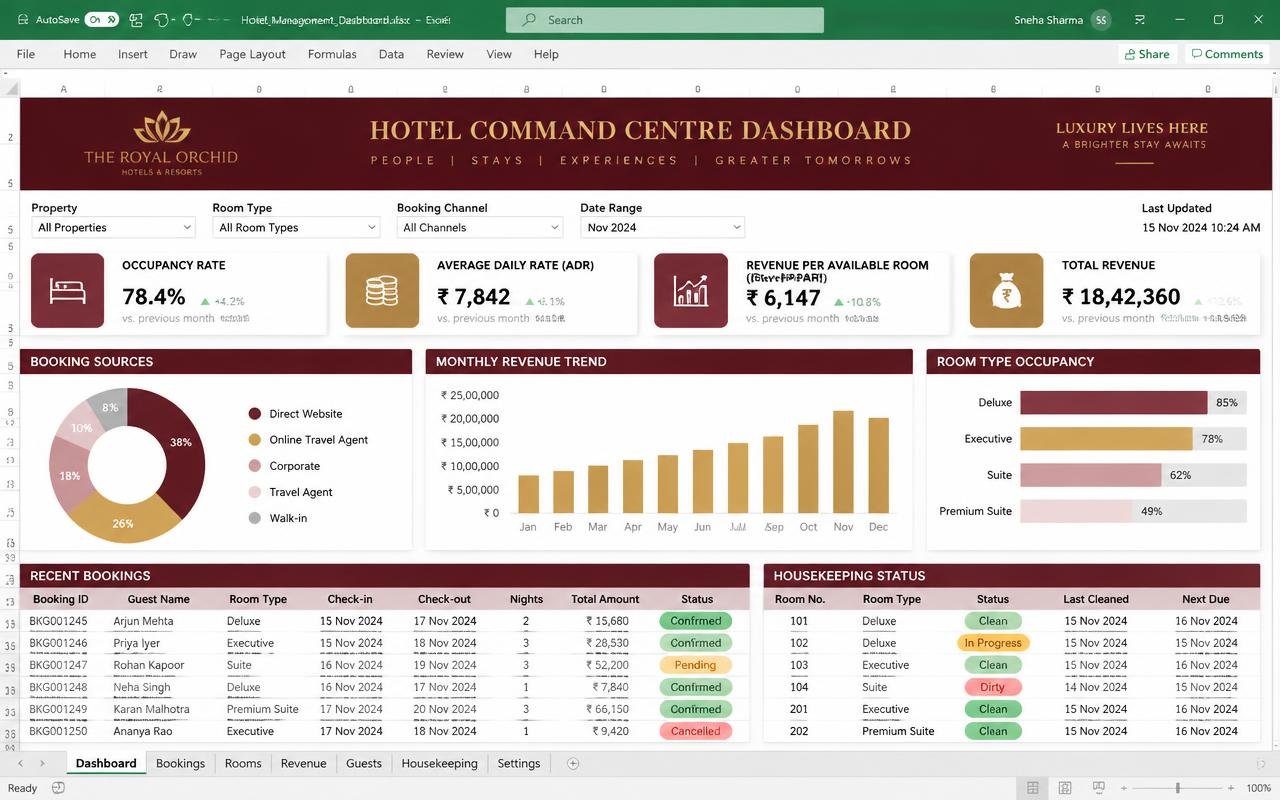Click the Suite 62% occupancy bar

coord(1090,475)
